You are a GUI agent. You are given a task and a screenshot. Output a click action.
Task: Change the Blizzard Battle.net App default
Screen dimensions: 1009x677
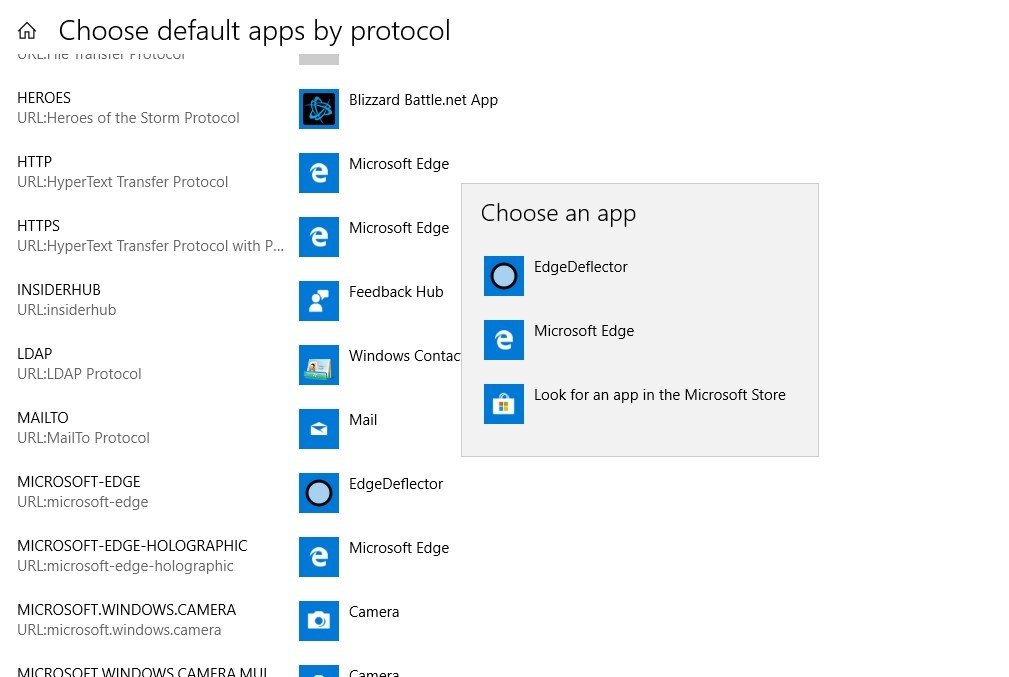click(x=423, y=100)
